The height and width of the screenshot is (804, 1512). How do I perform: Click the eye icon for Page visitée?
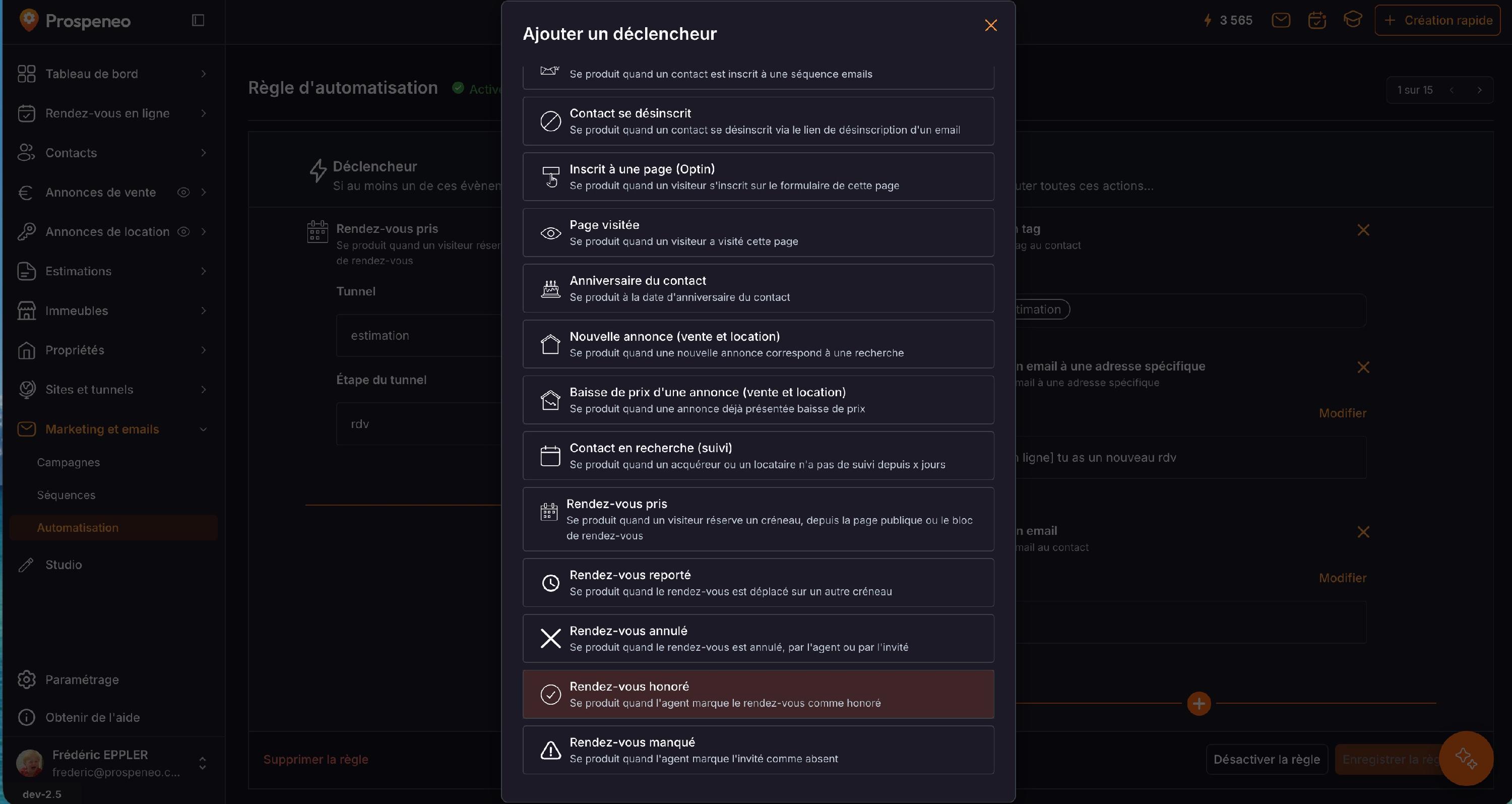[x=550, y=233]
